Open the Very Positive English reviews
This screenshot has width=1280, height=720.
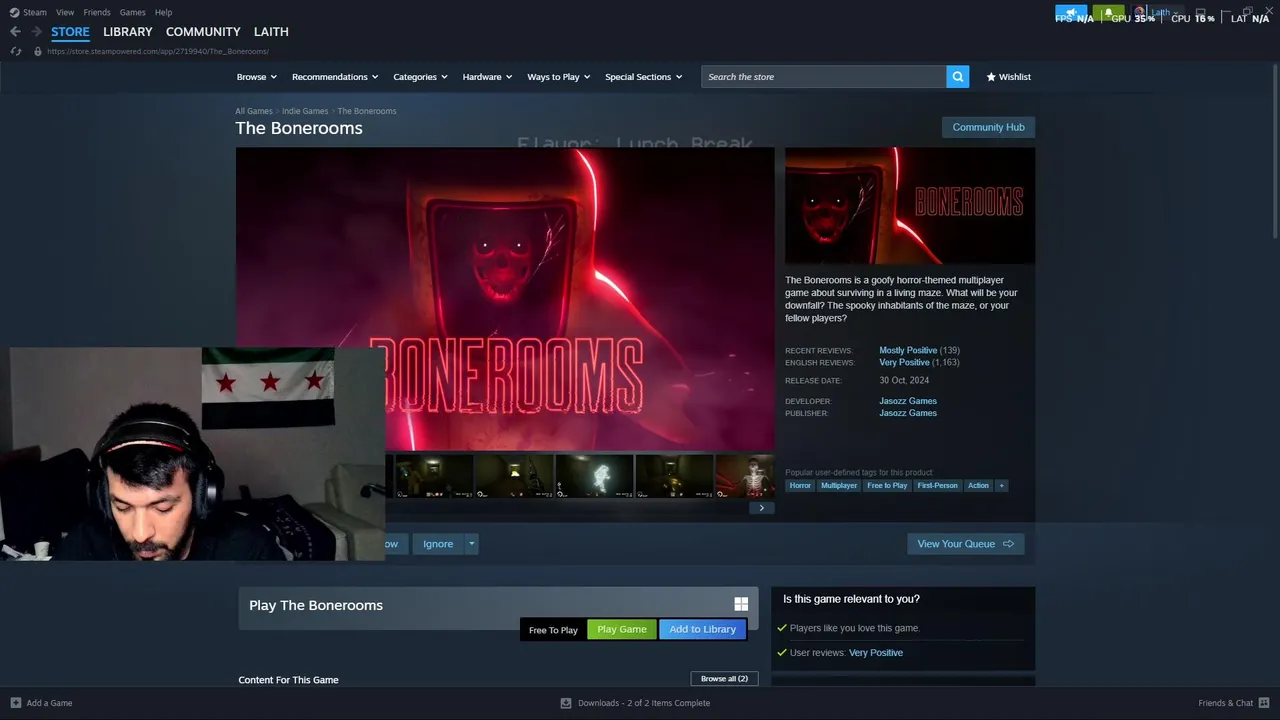(905, 362)
